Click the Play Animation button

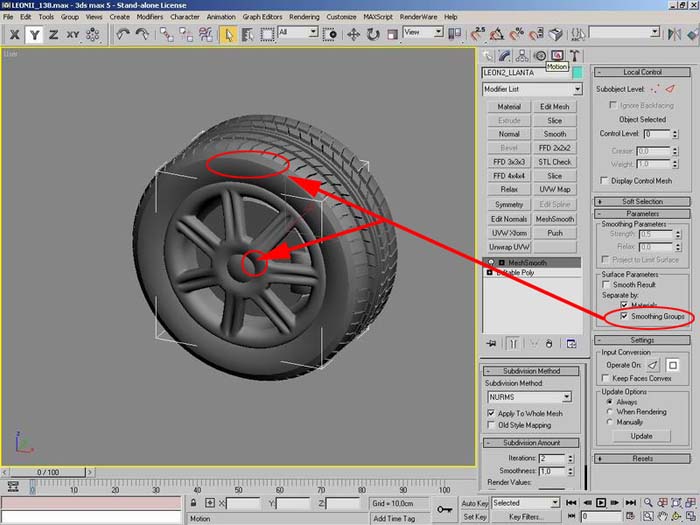point(599,503)
